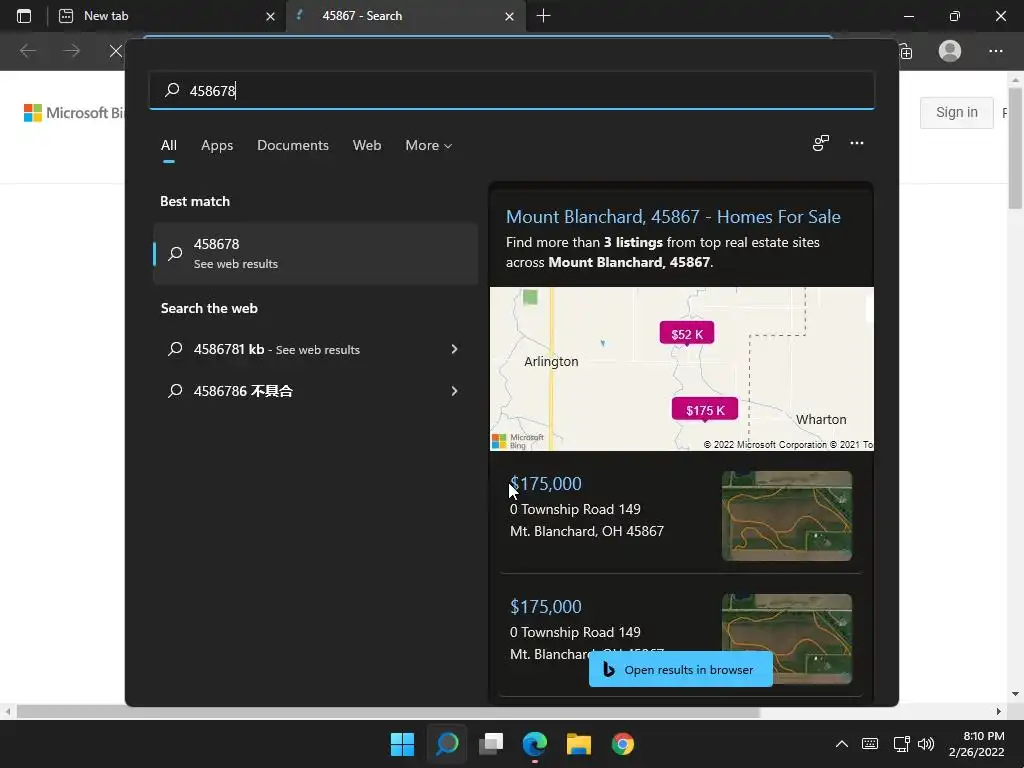Click first listing address 0 Township Road 149
This screenshot has height=768, width=1024.
pos(575,509)
